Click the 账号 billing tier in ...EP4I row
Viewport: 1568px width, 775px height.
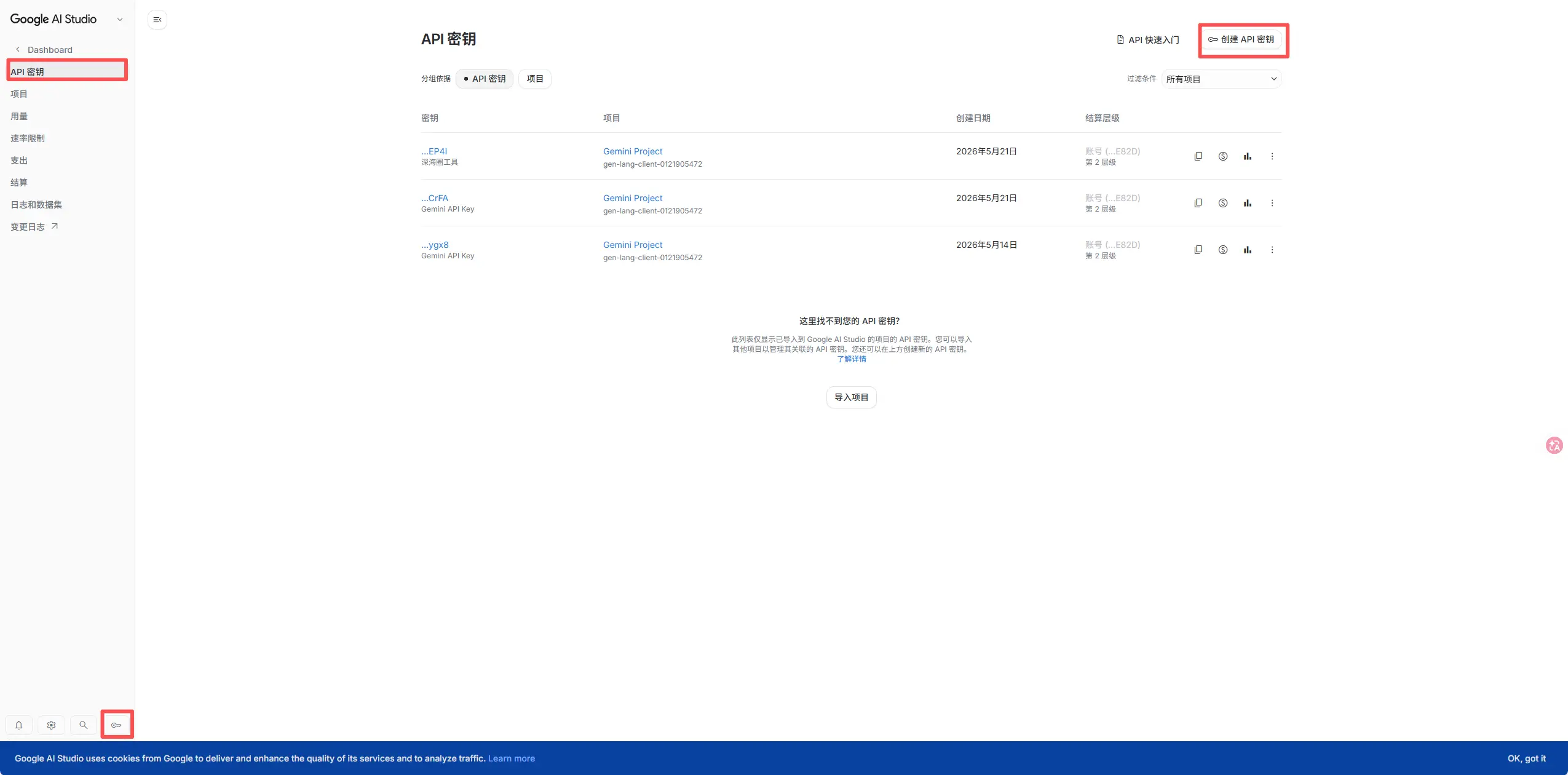1112,151
